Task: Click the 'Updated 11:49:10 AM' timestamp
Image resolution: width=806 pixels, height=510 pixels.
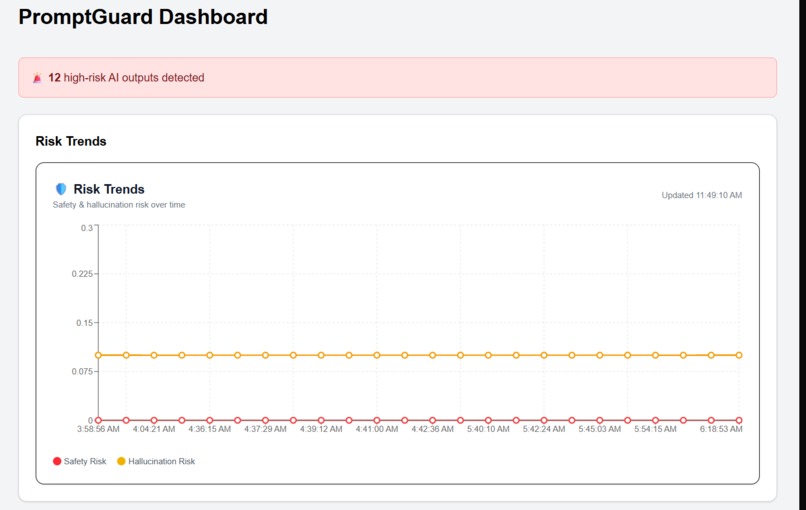Action: coord(702,195)
